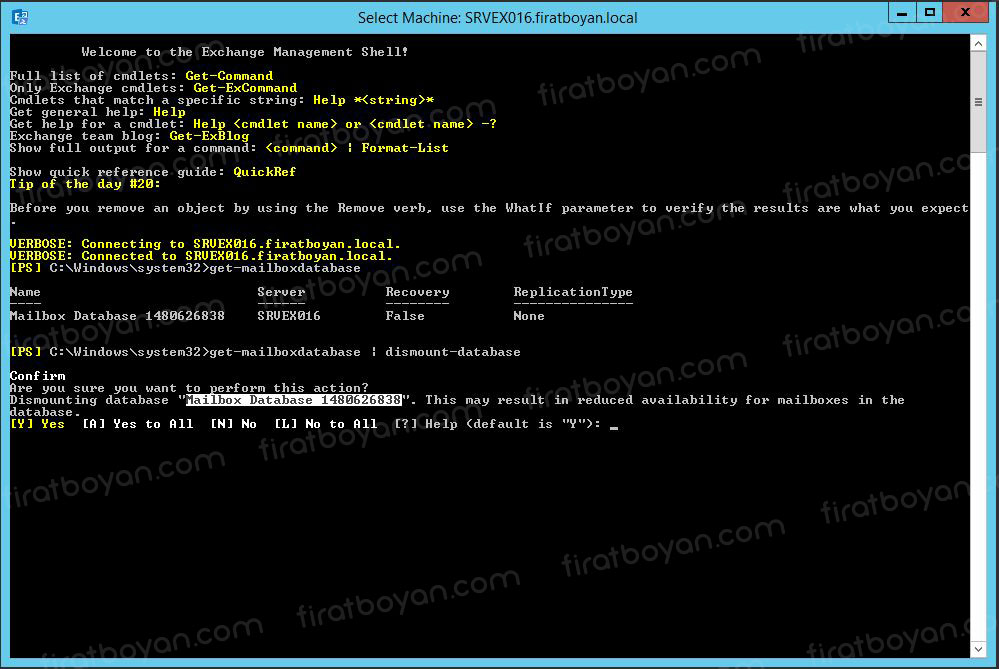Click the 'Help *<string>*' text
This screenshot has height=669, width=999.
(x=373, y=100)
